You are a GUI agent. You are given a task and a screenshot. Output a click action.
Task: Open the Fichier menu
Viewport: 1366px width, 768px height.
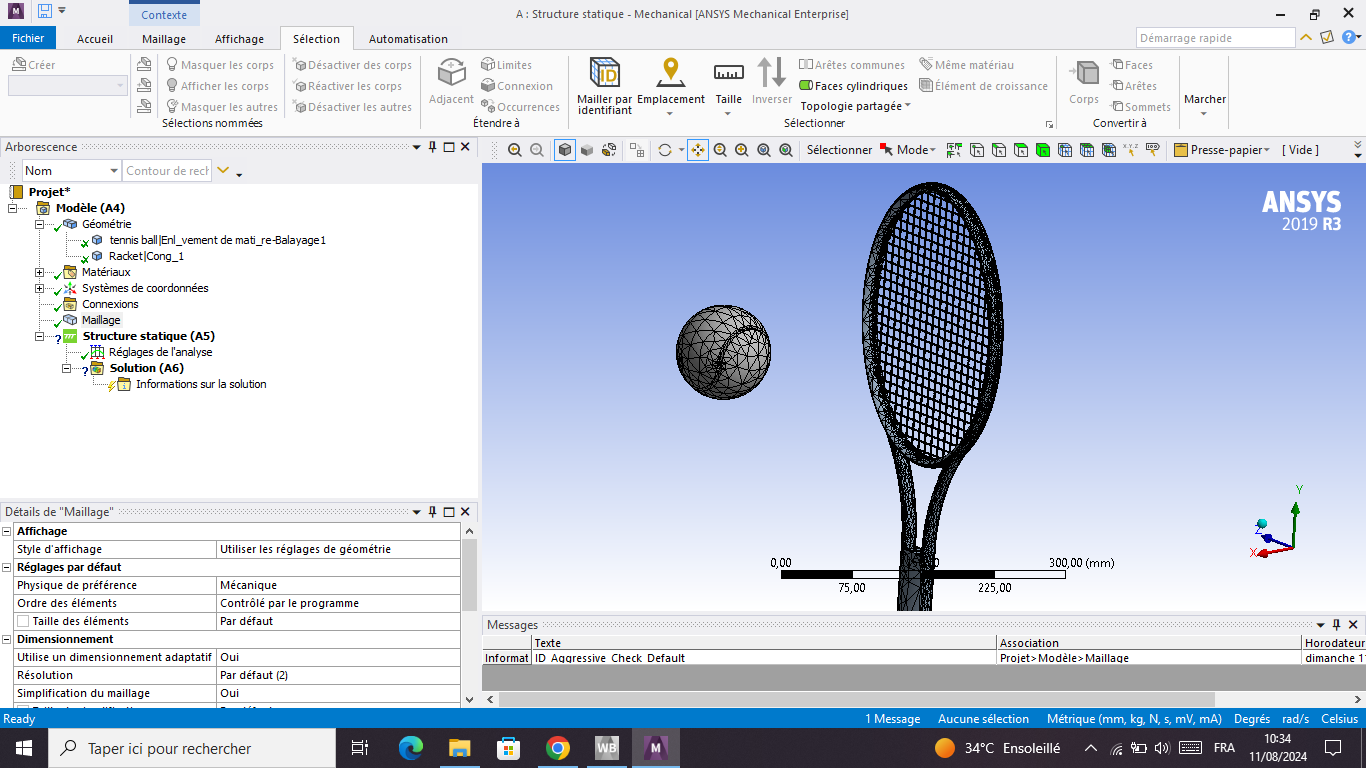[29, 38]
